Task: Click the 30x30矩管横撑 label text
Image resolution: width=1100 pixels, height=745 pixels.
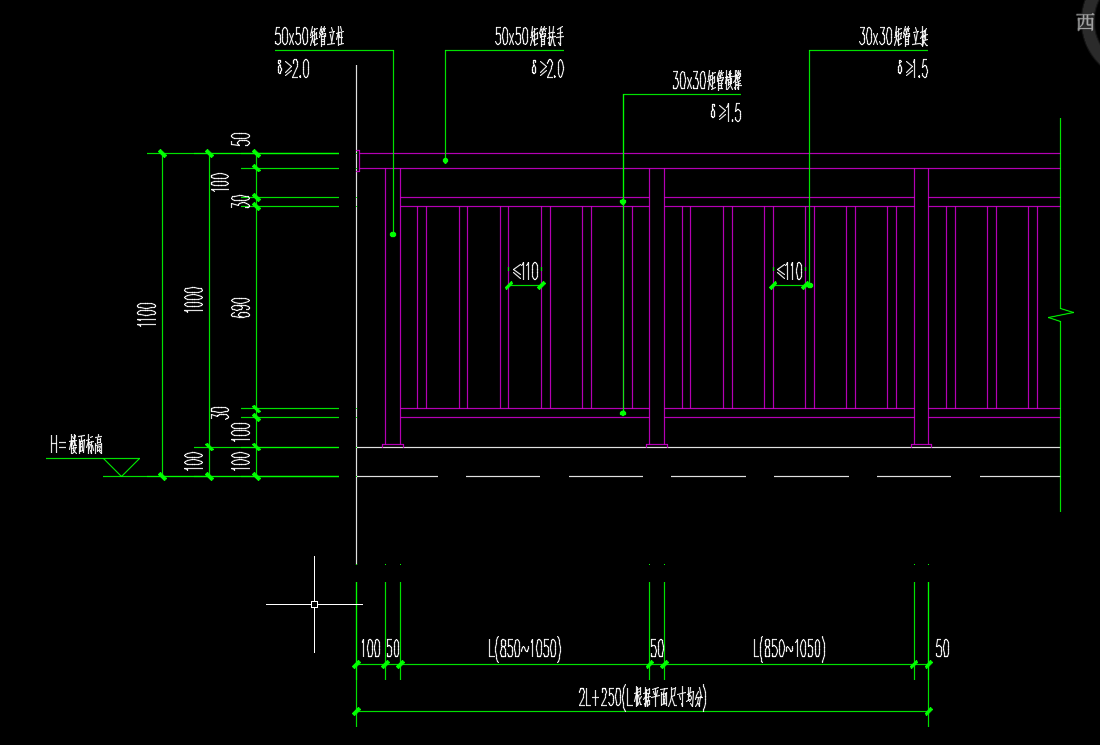Action: tap(713, 82)
